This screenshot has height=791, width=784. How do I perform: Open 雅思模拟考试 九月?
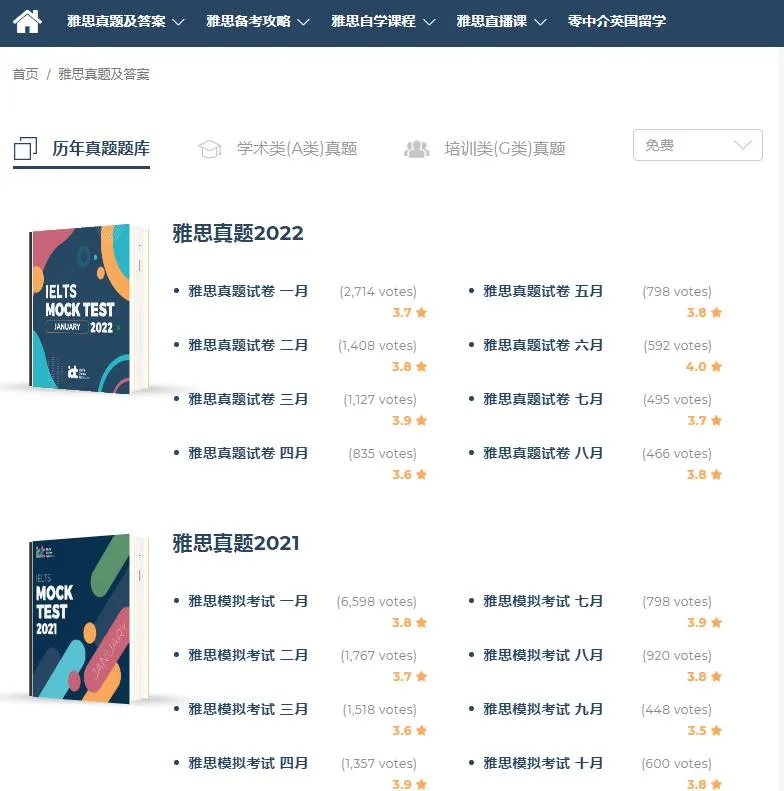pos(543,709)
